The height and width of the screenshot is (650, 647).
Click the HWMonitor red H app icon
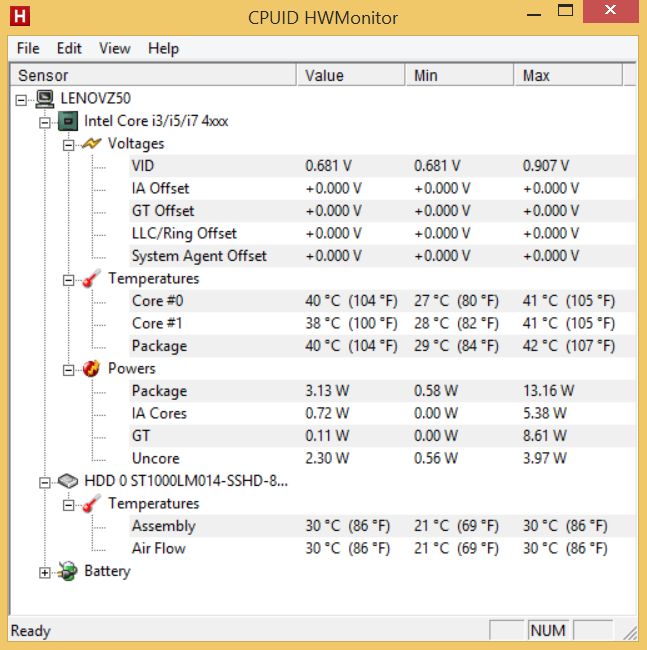[x=20, y=16]
